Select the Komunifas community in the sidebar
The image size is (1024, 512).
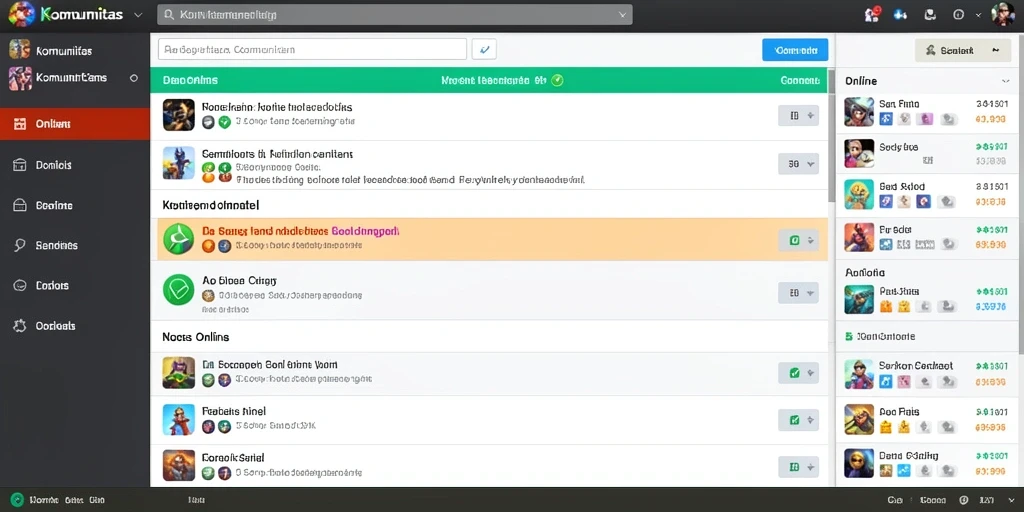(63, 51)
